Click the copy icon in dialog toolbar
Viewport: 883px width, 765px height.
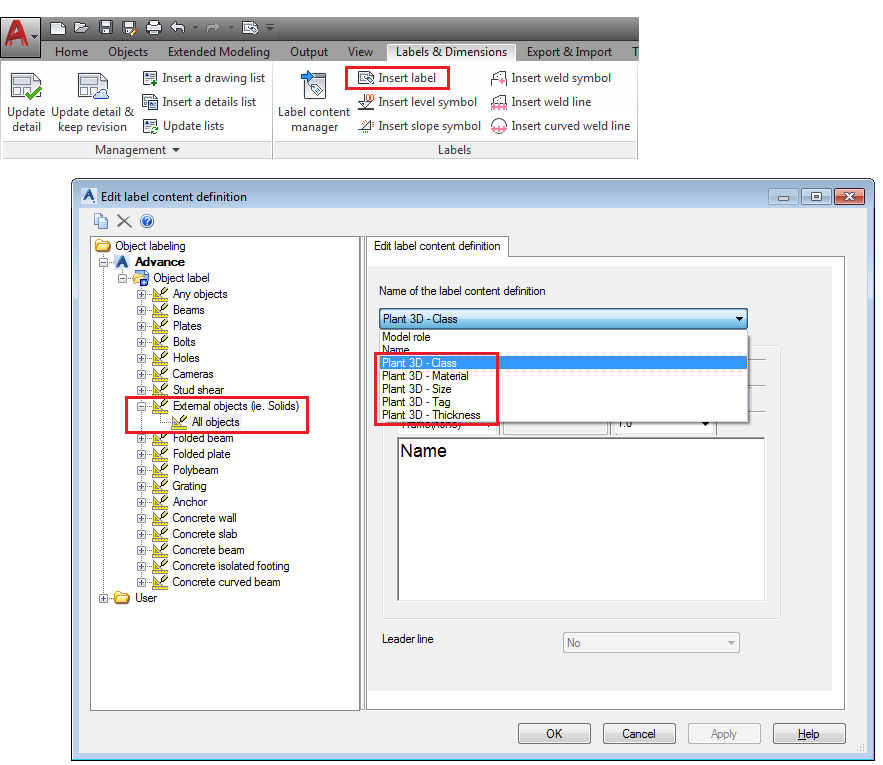(x=101, y=221)
